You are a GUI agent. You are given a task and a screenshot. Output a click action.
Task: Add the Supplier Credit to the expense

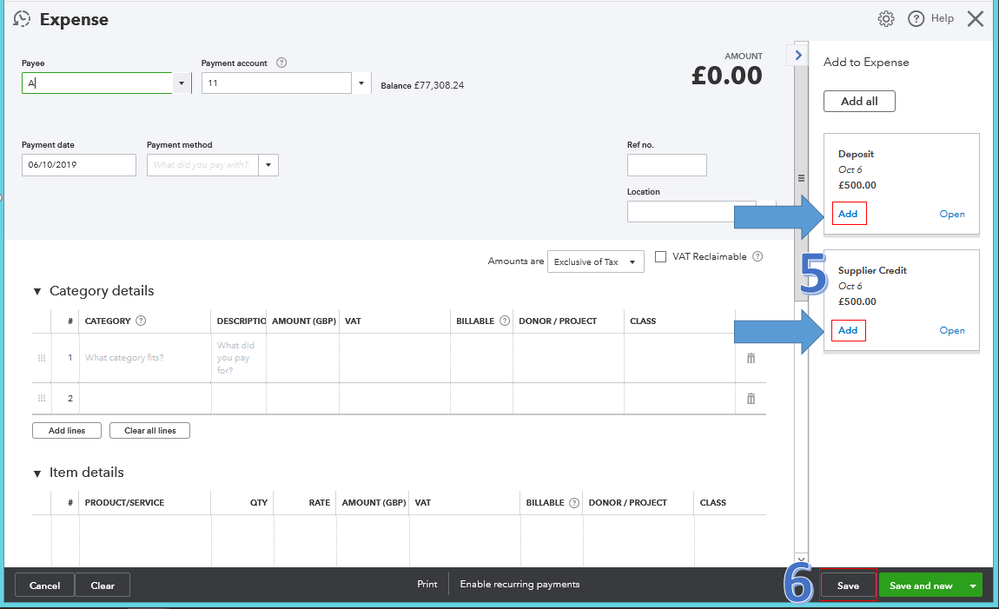(x=848, y=331)
